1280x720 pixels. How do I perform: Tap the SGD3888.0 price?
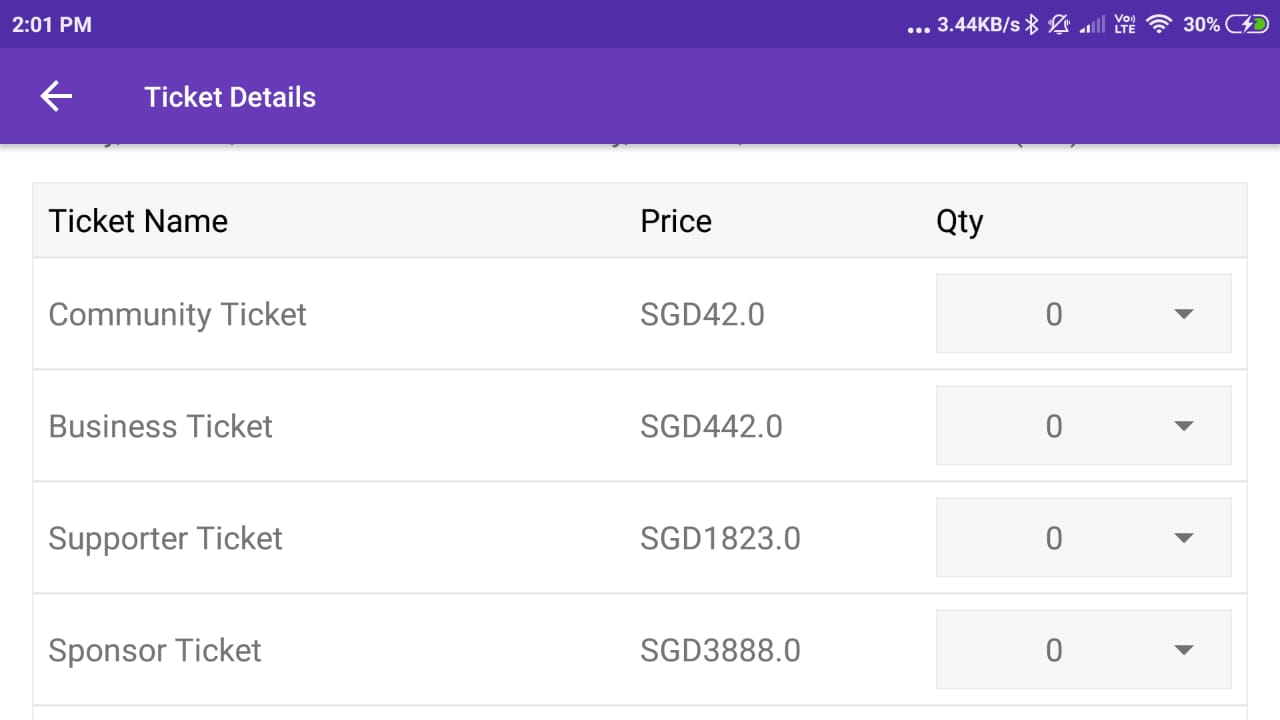click(x=720, y=650)
